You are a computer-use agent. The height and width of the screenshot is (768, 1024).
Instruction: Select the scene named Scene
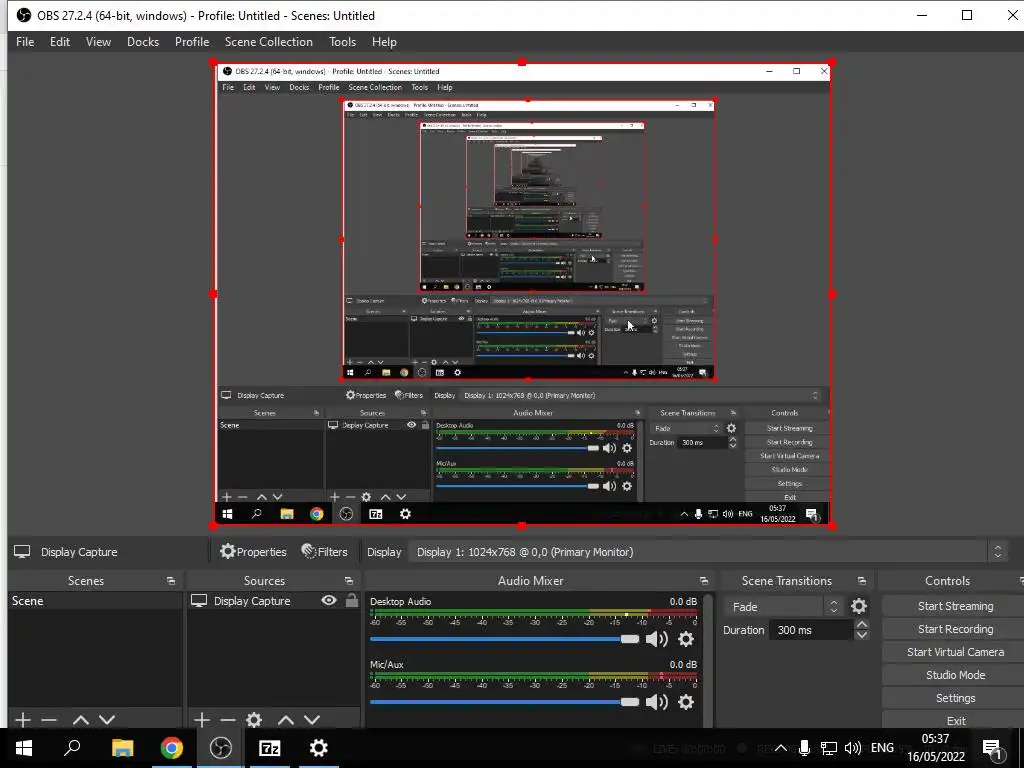point(95,601)
